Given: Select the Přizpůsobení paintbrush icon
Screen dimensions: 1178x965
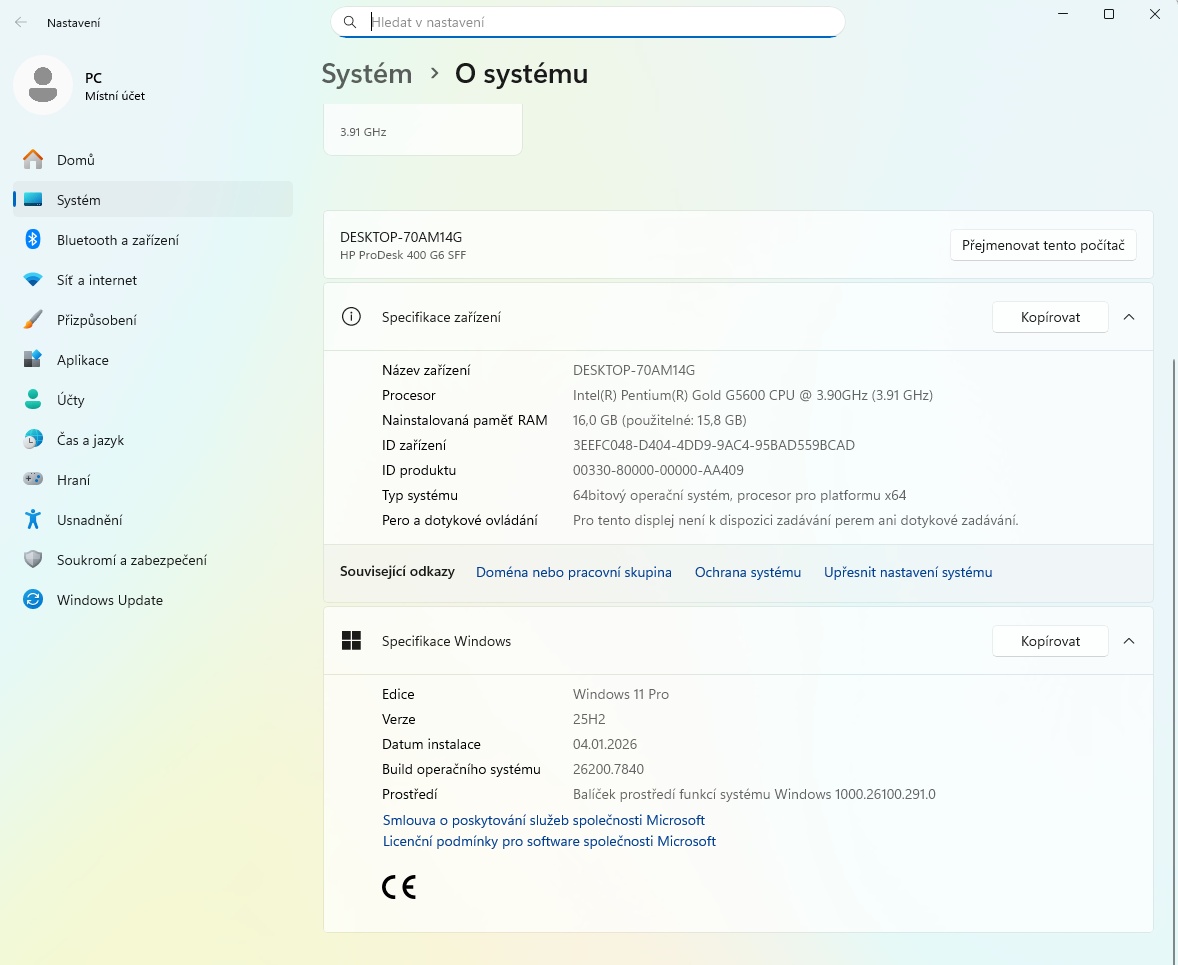Looking at the screenshot, I should click(x=33, y=320).
